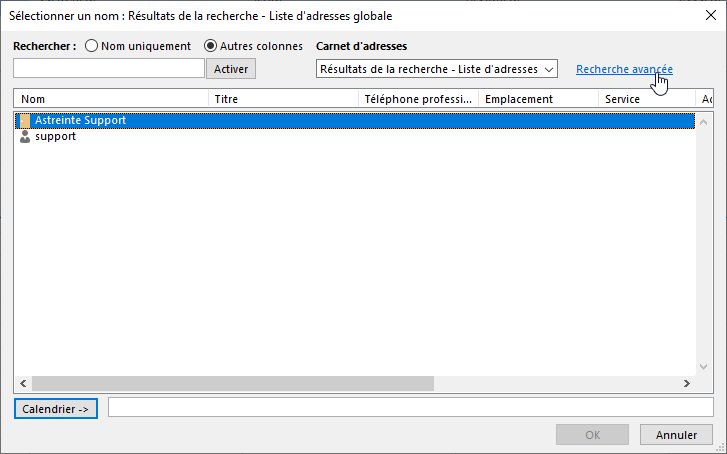Click in the search text input field
The image size is (727, 454).
click(x=108, y=68)
